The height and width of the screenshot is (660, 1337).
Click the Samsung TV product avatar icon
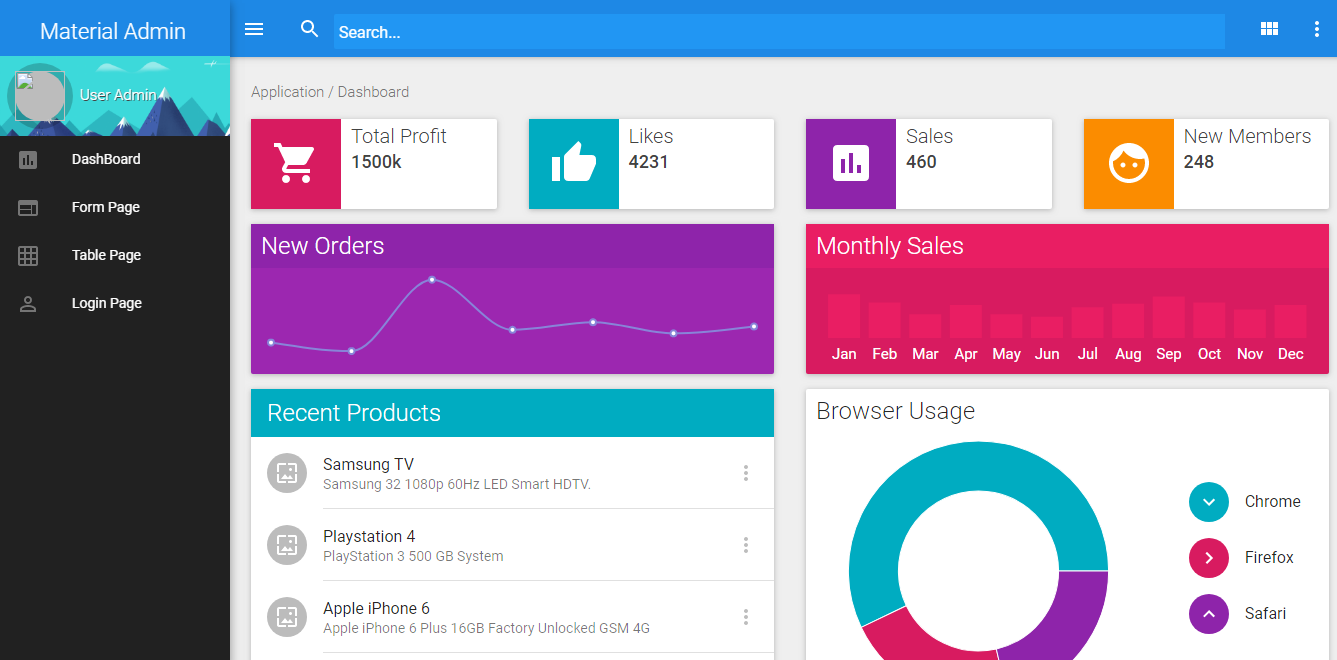click(287, 473)
